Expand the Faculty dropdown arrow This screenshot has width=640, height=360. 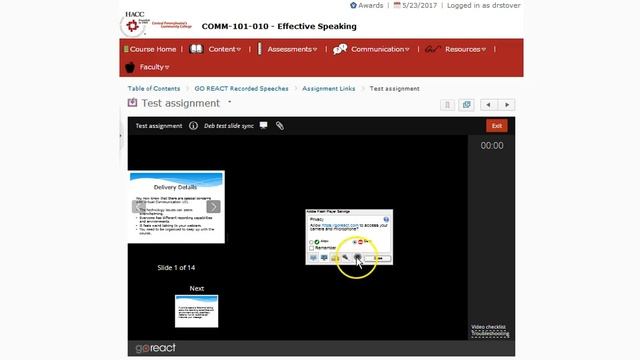point(167,67)
